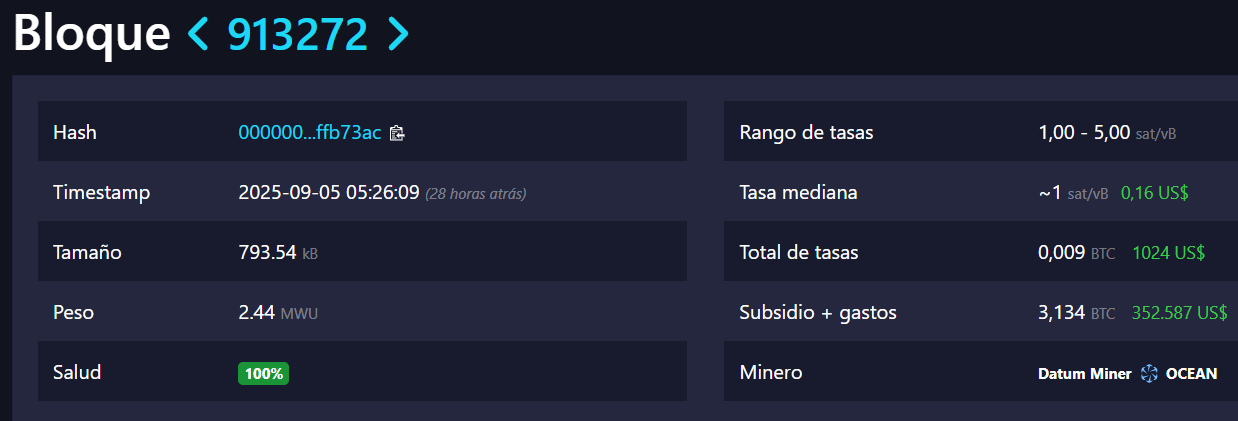The image size is (1238, 421).
Task: Click the '28 horas atrás' relative time
Action: 476,194
